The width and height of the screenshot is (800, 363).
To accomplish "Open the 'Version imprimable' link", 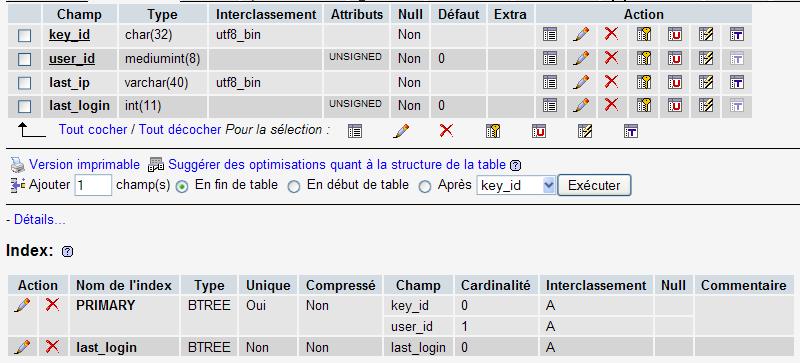I will 84,164.
